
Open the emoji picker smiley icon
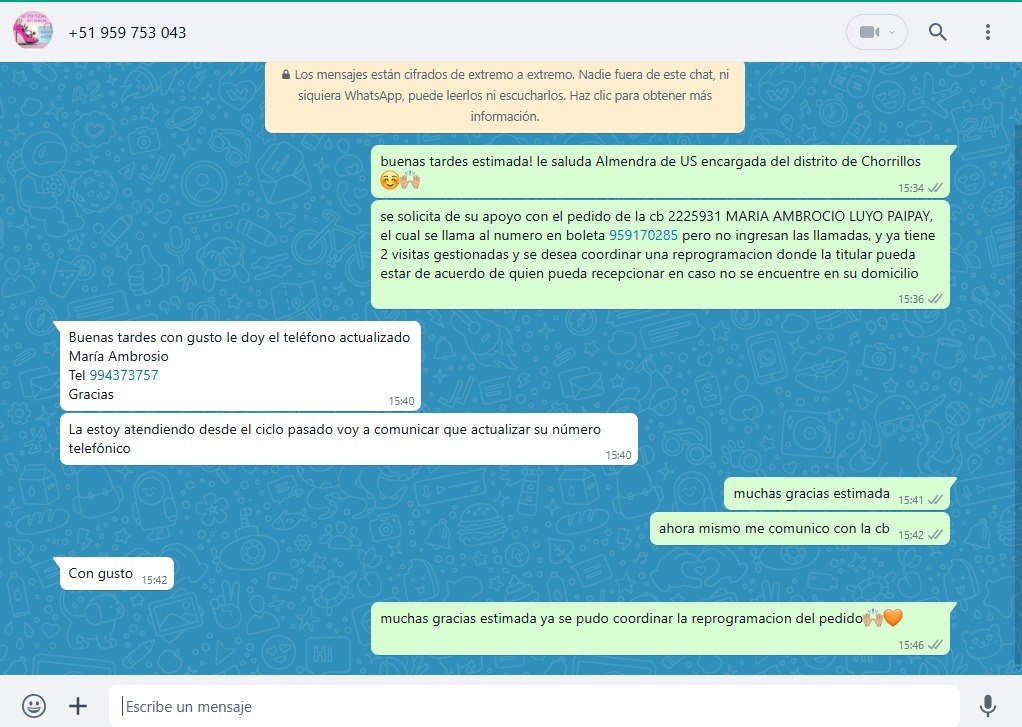(34, 706)
